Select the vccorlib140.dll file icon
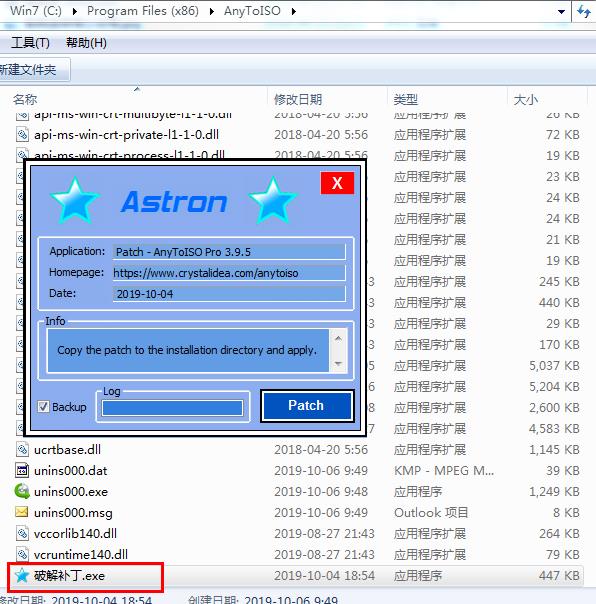Image resolution: width=596 pixels, height=604 pixels. coord(22,533)
